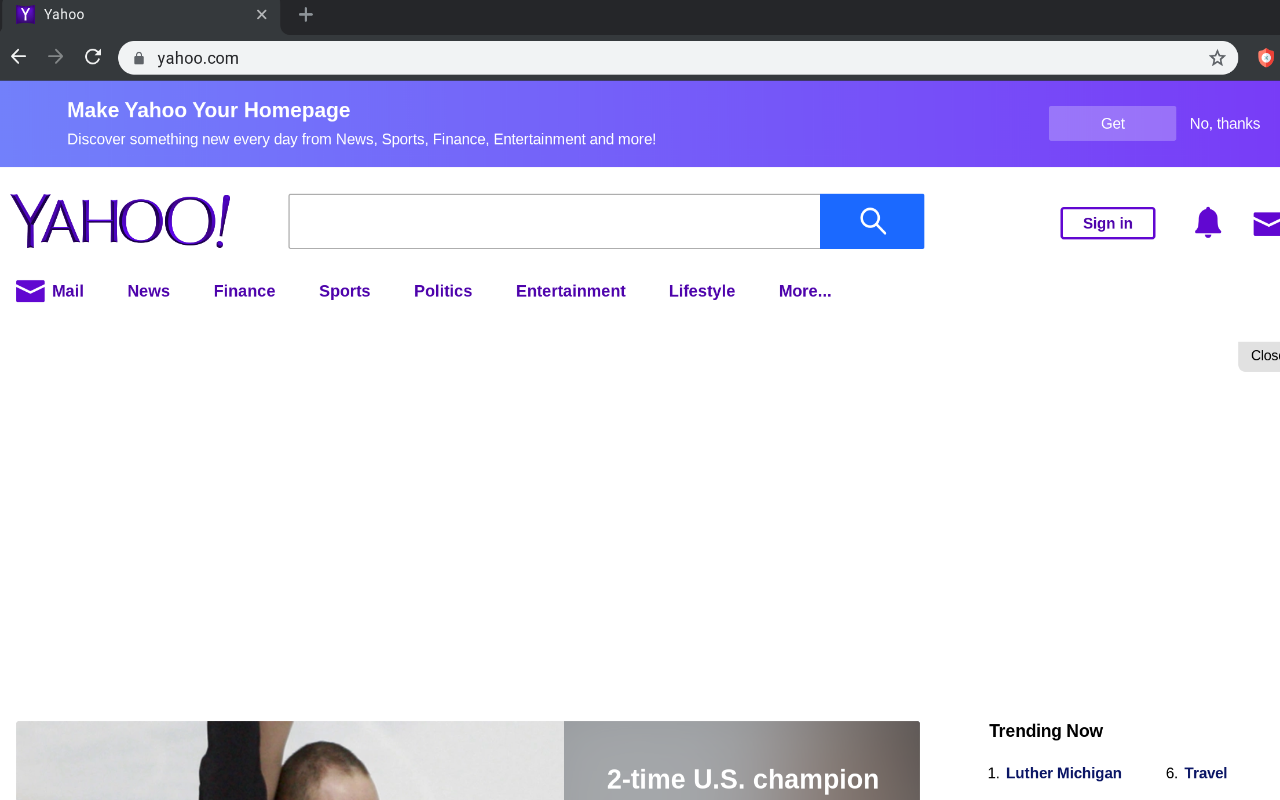Go to the Sports section
Viewport: 1280px width, 800px height.
click(344, 291)
